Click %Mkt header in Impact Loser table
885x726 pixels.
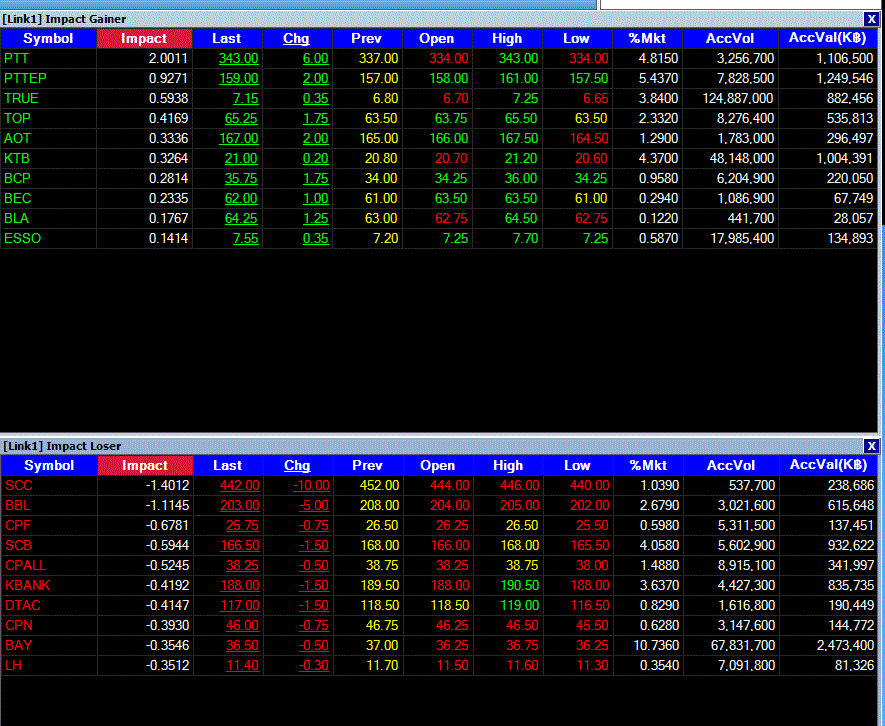(649, 465)
